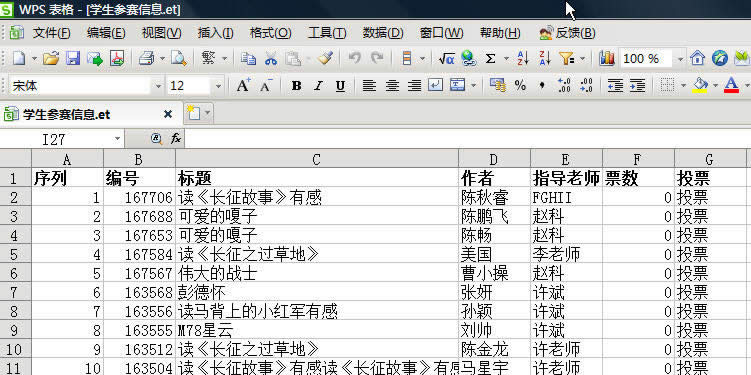Increase decimal places
Image resolution: width=751 pixels, height=375 pixels.
click(x=564, y=86)
